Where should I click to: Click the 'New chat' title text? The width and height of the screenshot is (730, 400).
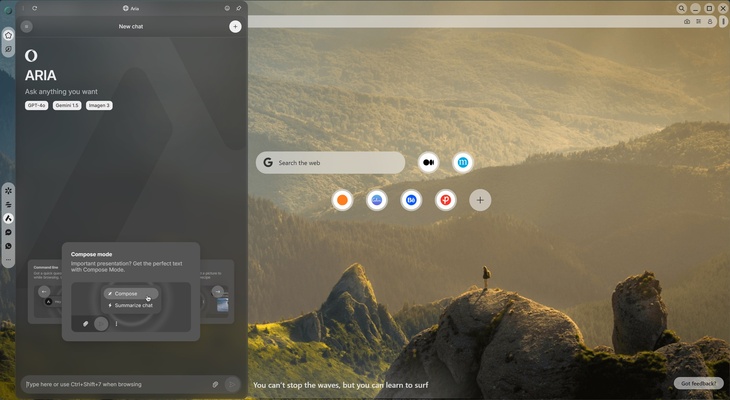[131, 27]
